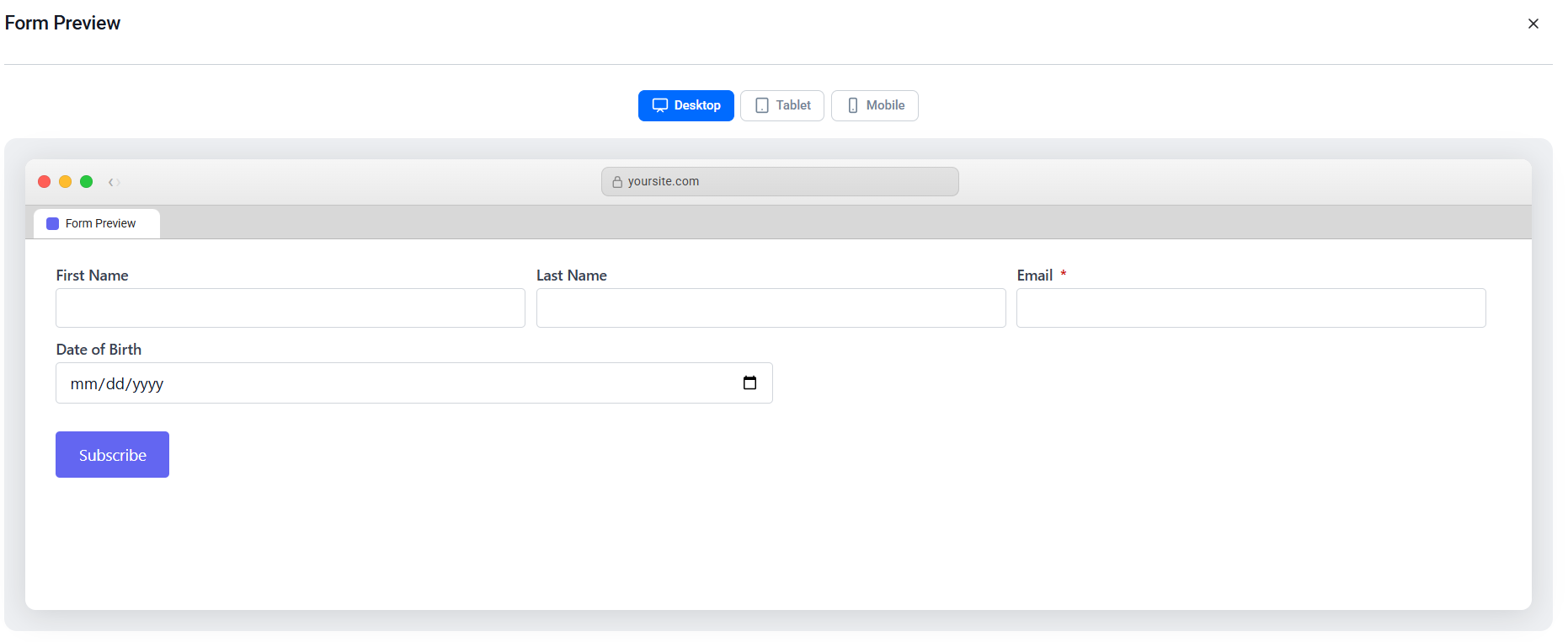The width and height of the screenshot is (1568, 642).
Task: Close the Form Preview dialog
Action: [x=1533, y=24]
